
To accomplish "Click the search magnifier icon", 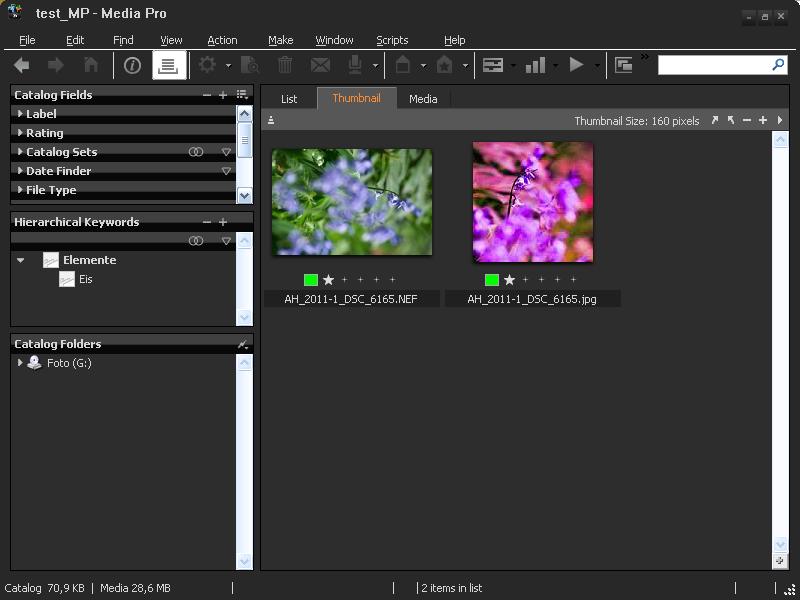I will point(779,65).
